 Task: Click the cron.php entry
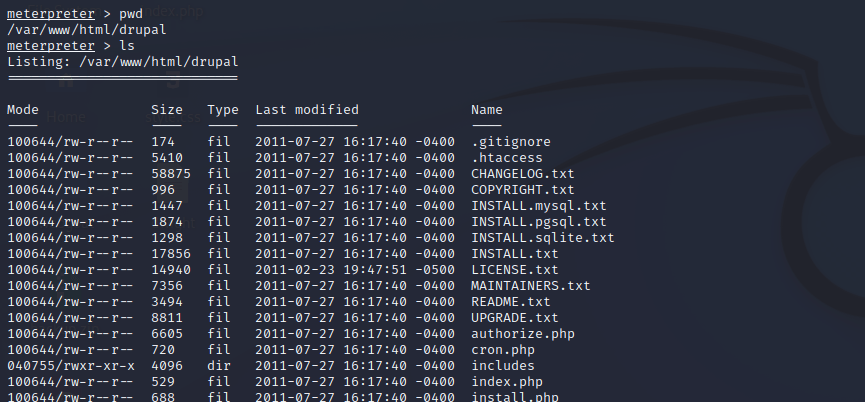503,350
